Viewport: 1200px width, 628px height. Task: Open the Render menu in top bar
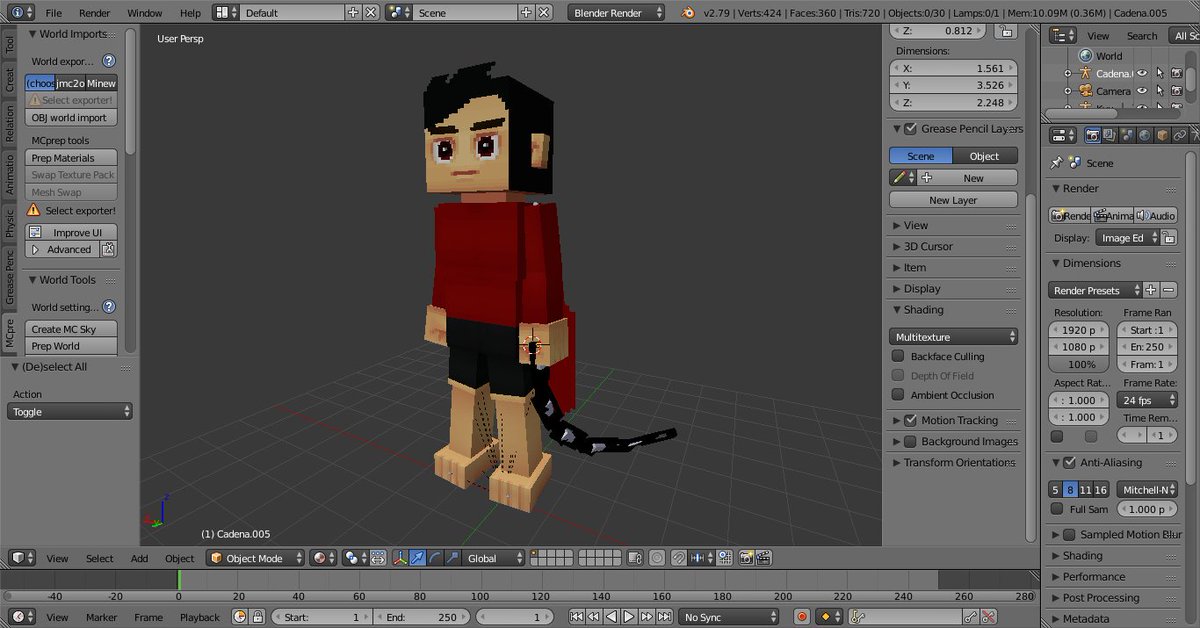pos(95,13)
